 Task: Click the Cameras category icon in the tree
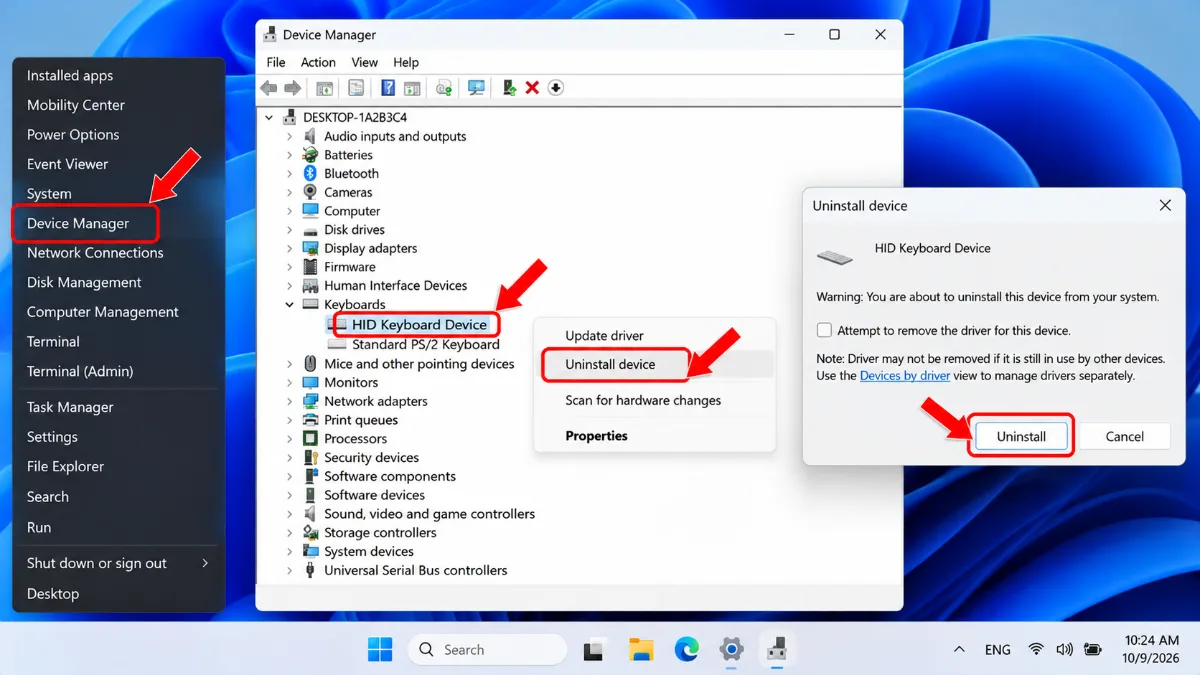pos(310,192)
